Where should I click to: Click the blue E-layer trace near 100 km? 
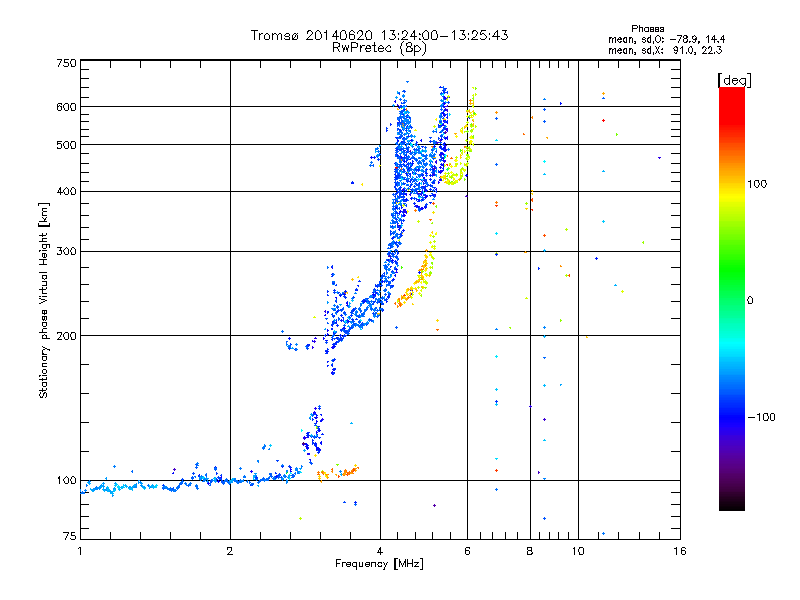tap(189, 482)
